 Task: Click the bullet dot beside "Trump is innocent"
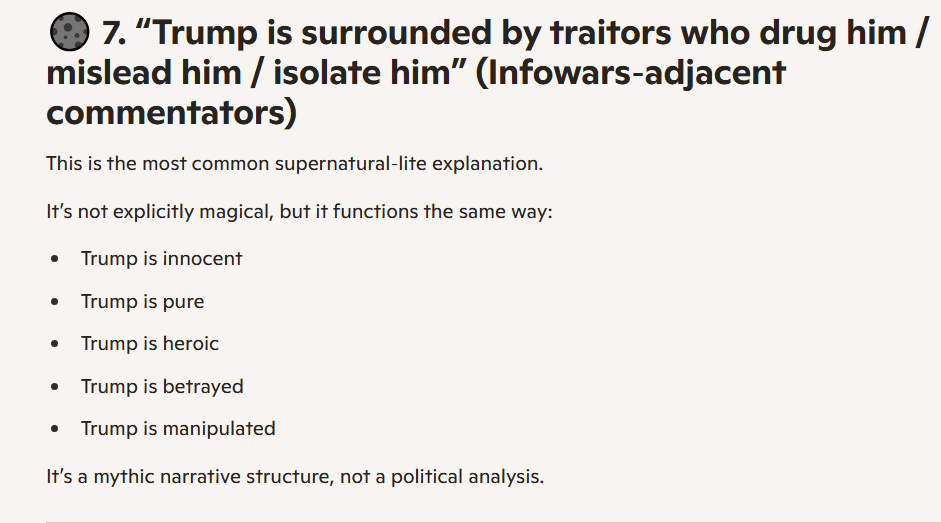55,259
